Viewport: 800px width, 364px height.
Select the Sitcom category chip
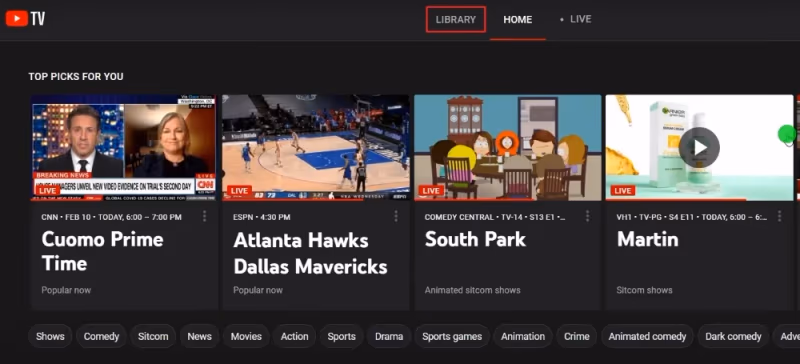point(153,336)
